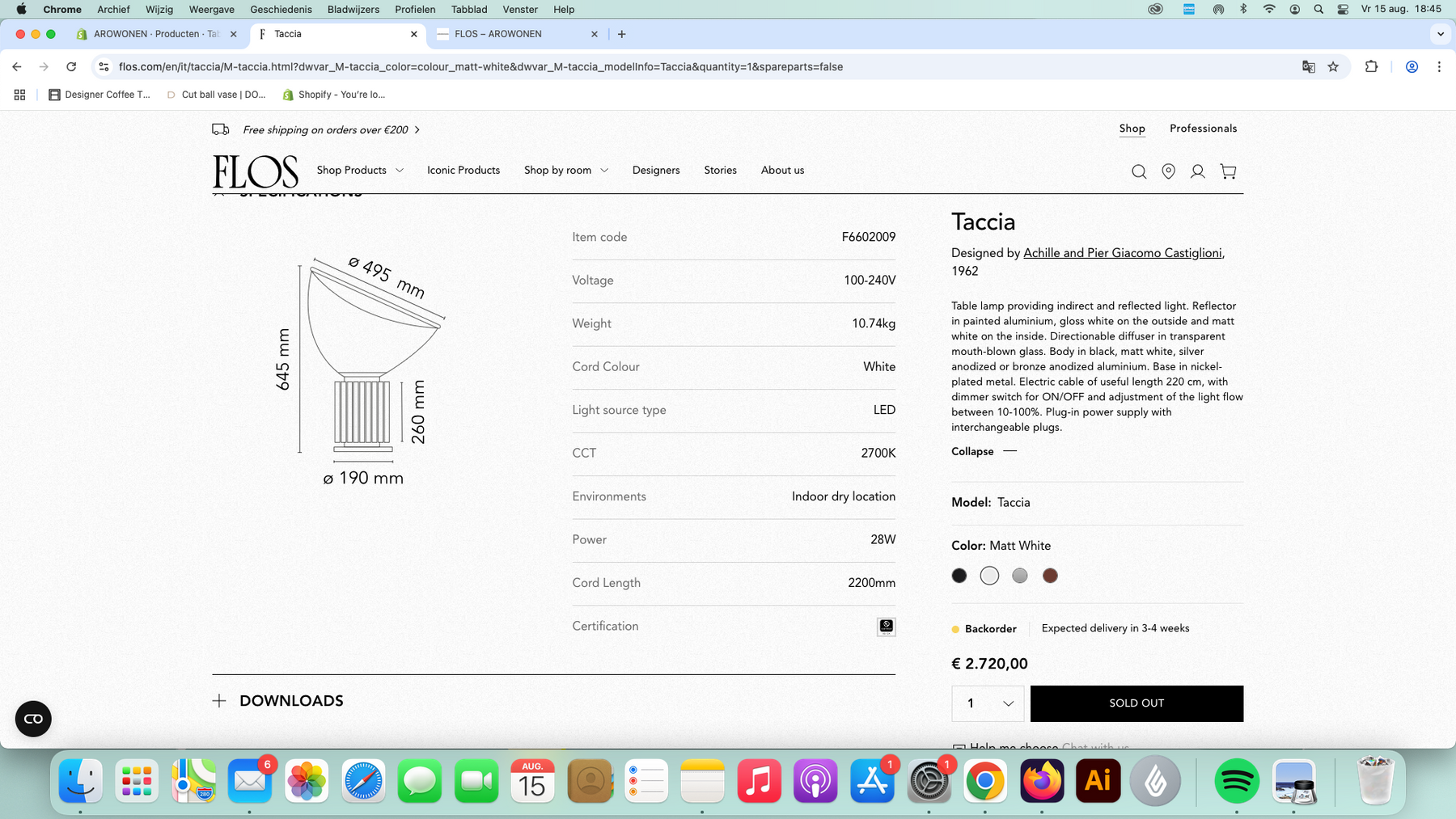The width and height of the screenshot is (1456, 819).
Task: Close the AROWONEN Producten tab
Action: click(x=233, y=34)
